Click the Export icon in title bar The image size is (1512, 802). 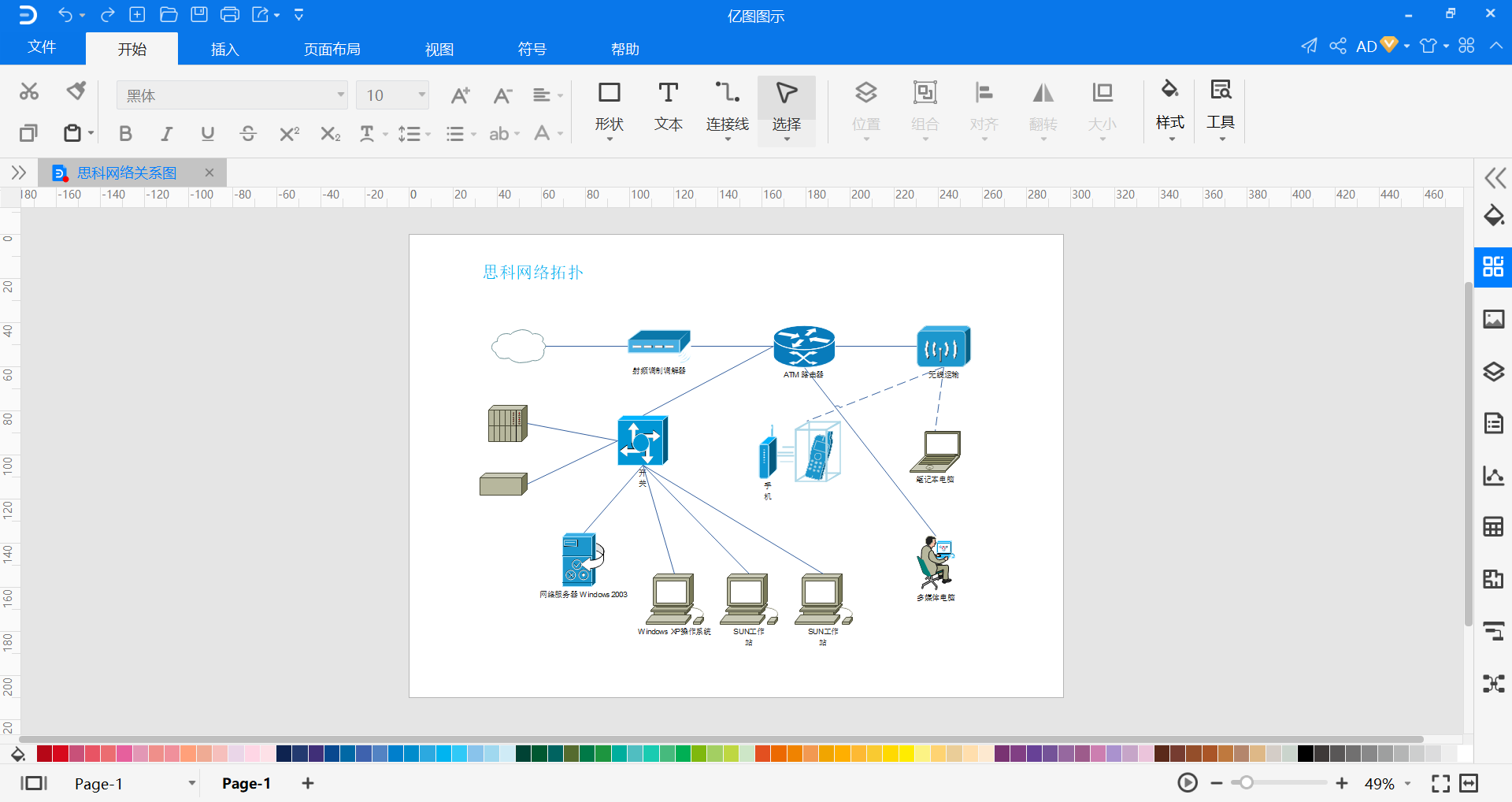pyautogui.click(x=260, y=14)
